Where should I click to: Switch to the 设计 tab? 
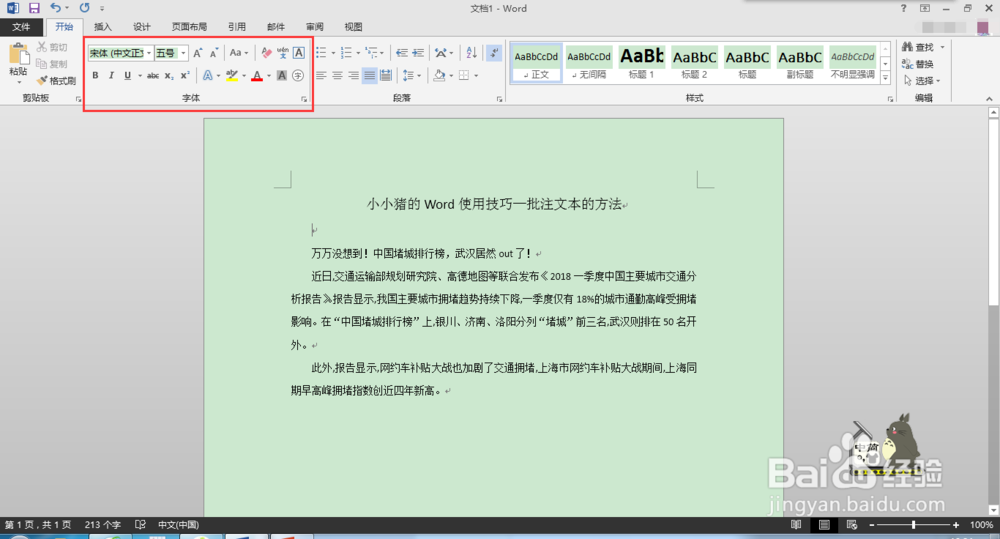(142, 27)
